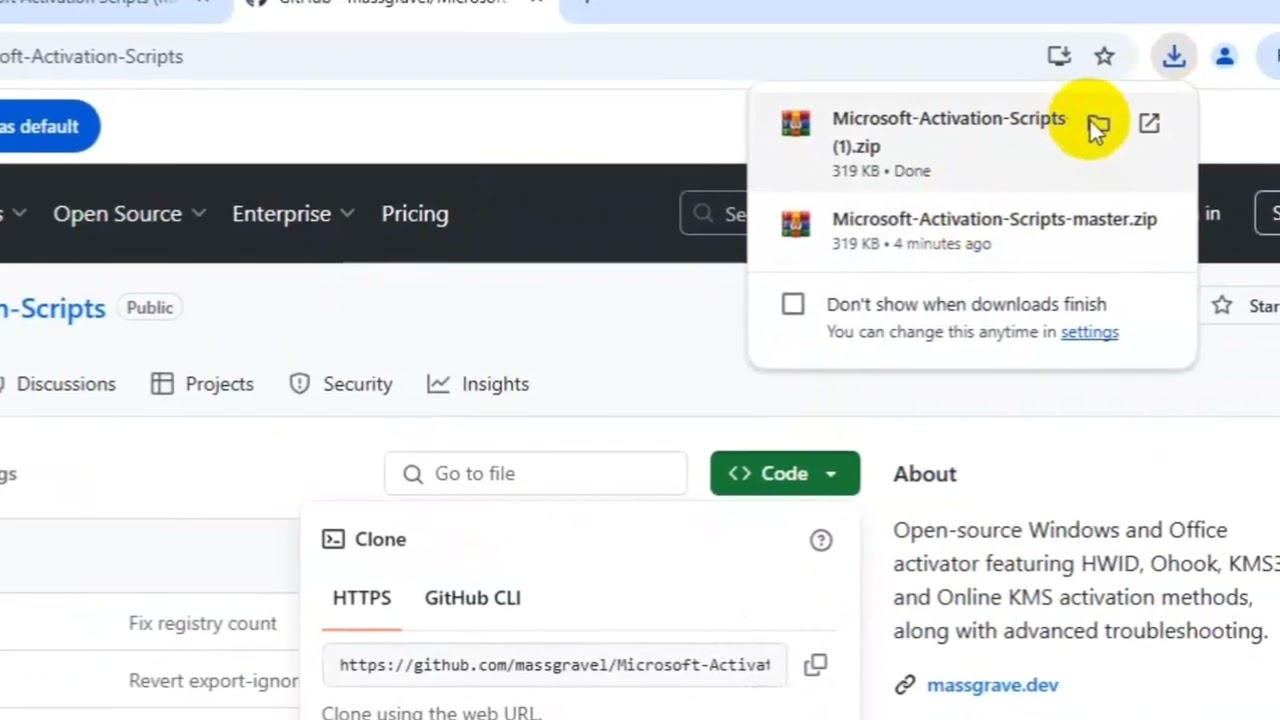Click the Star icon for the repository
The height and width of the screenshot is (720, 1280).
(x=1222, y=306)
